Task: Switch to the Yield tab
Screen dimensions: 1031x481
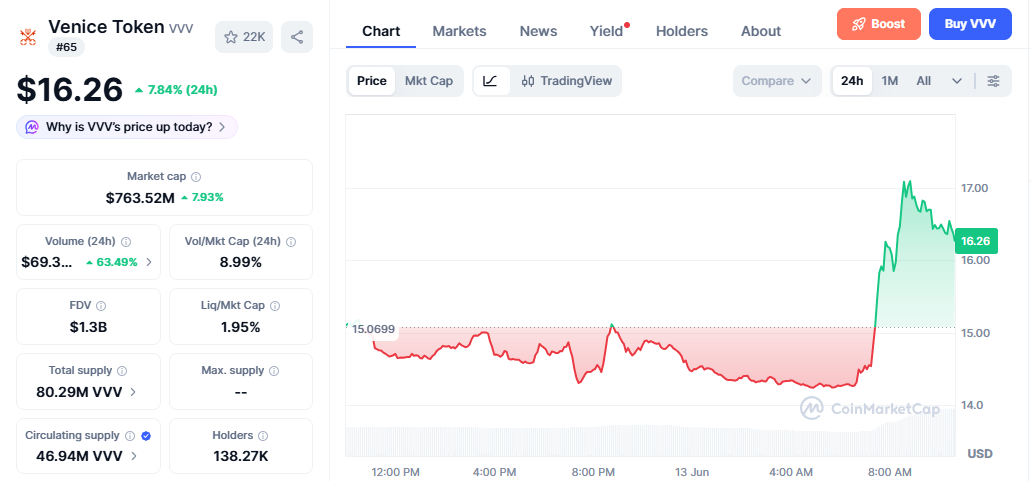Action: click(606, 31)
